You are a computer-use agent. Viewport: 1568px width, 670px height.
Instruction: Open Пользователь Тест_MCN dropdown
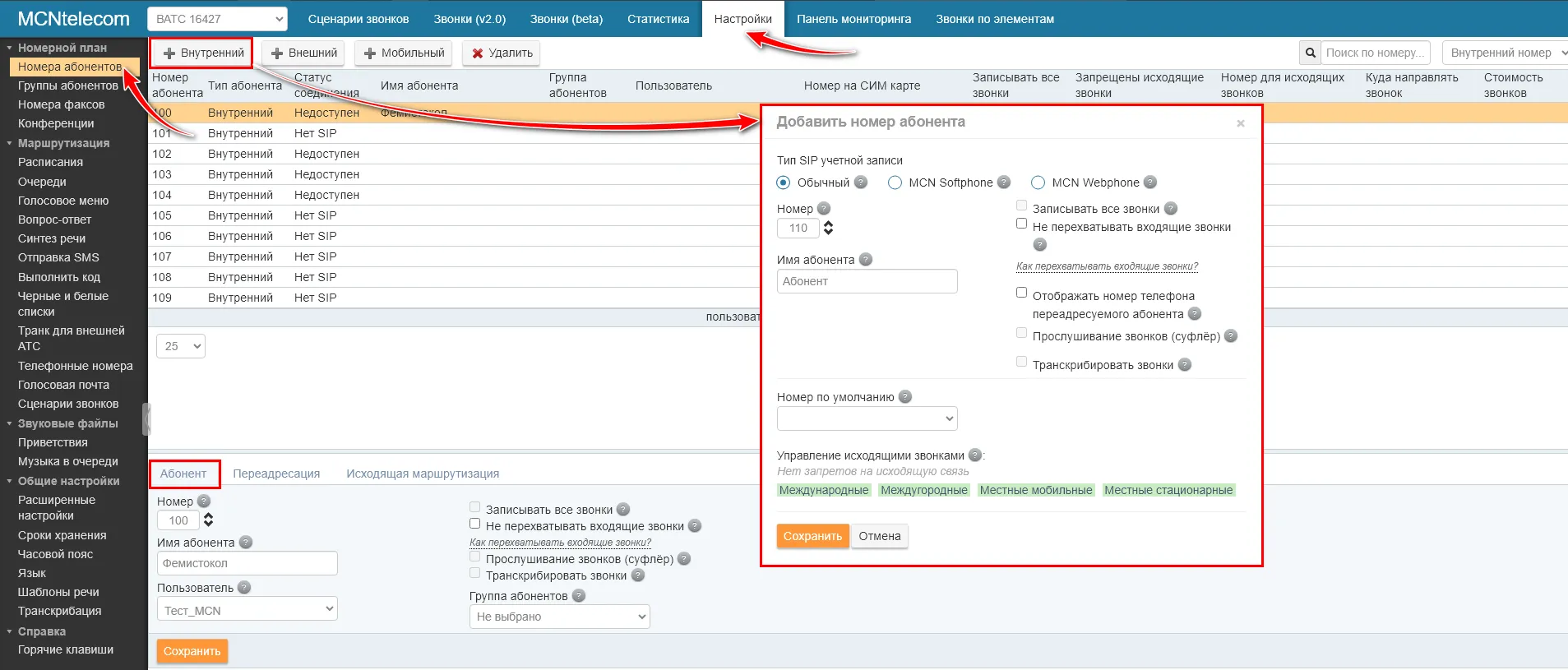click(247, 609)
